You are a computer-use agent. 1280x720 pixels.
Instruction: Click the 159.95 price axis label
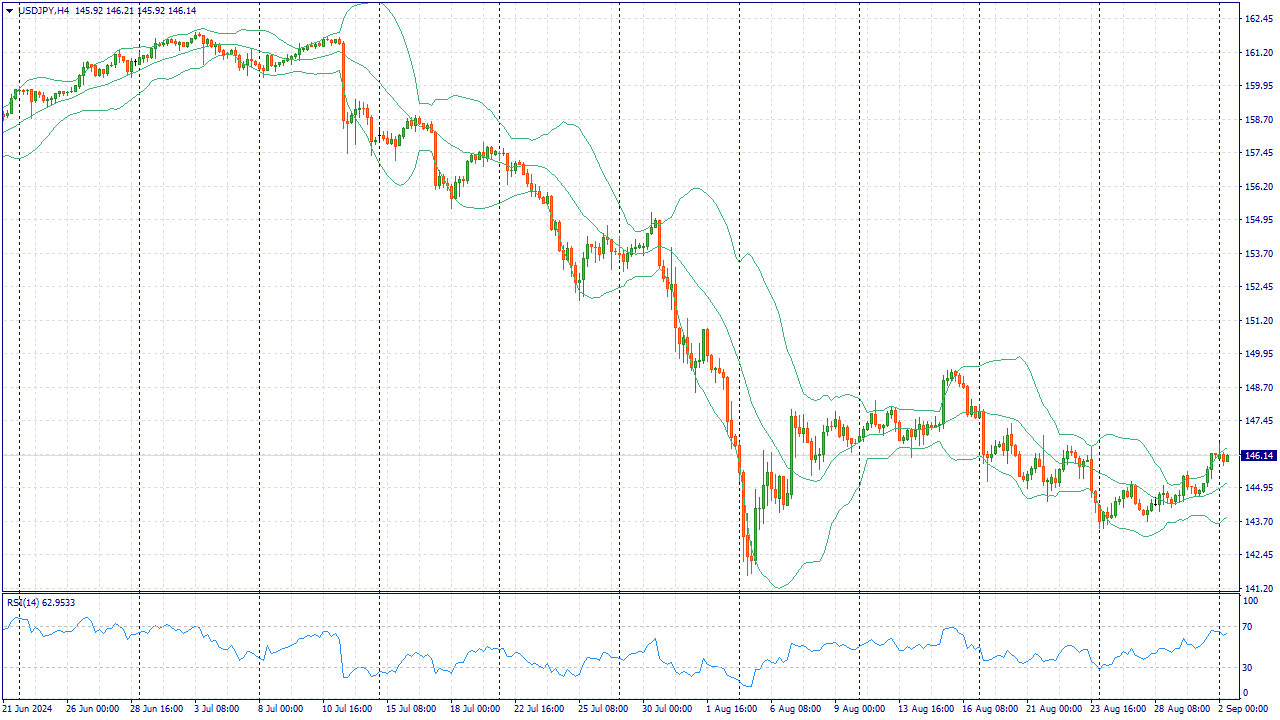coord(1257,85)
